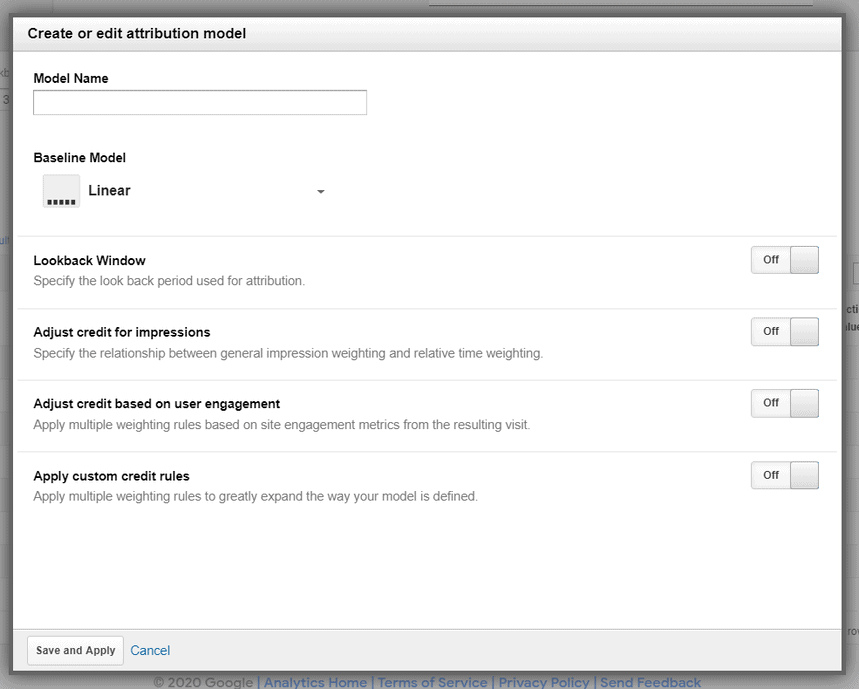Image resolution: width=859 pixels, height=689 pixels.
Task: Click the Create or edit attribution model title
Action: coord(137,34)
